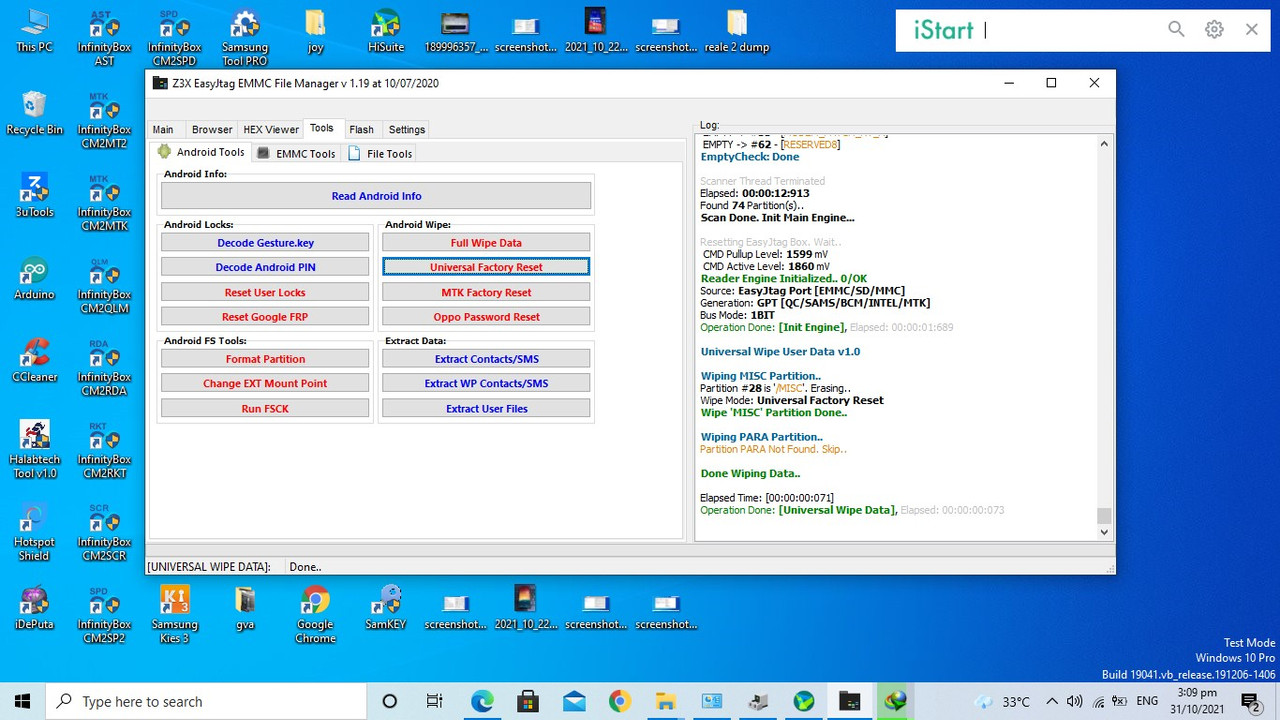Image resolution: width=1280 pixels, height=720 pixels.
Task: Click Read Android Info button
Action: (376, 196)
